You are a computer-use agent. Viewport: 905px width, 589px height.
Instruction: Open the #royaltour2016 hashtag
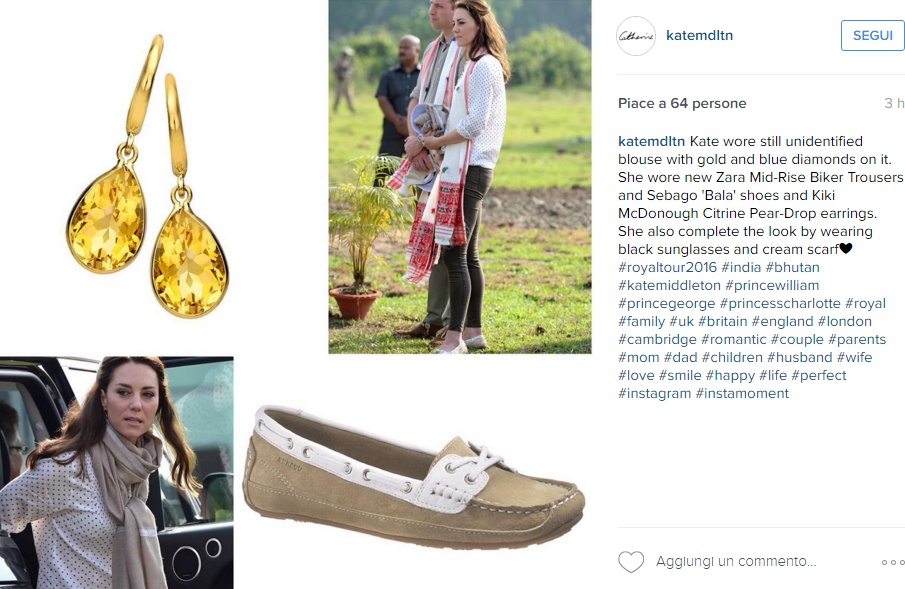pos(667,267)
